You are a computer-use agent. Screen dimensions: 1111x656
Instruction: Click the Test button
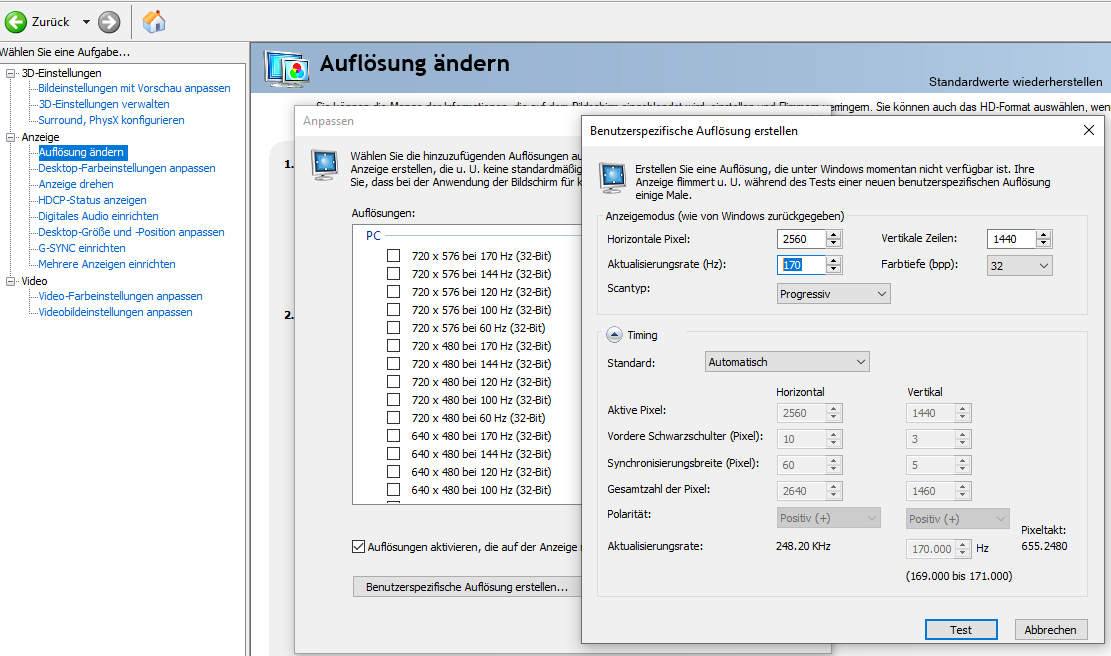tap(961, 630)
